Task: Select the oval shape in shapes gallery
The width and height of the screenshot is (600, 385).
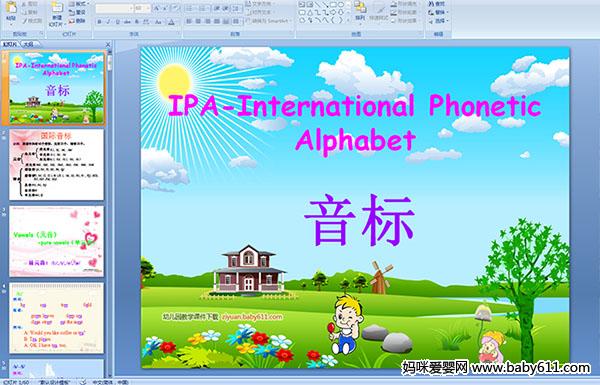Action: [341, 4]
